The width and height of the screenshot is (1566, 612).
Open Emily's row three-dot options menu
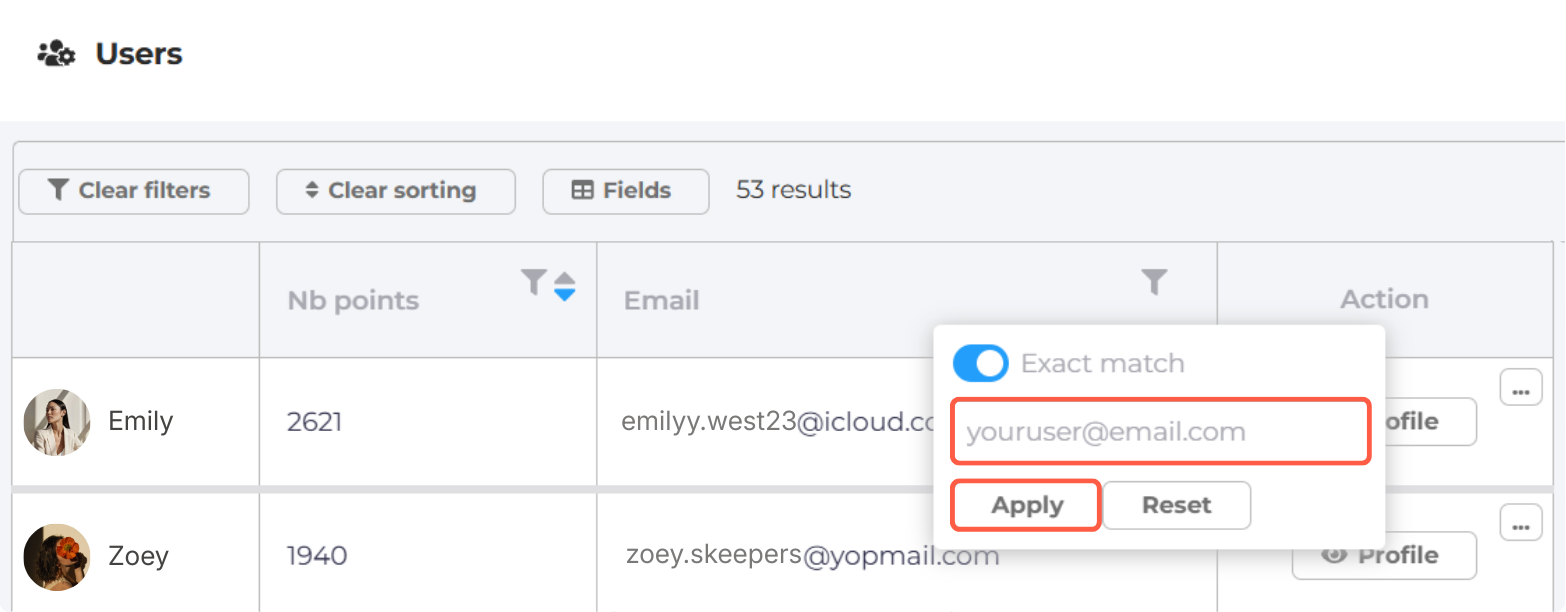[1520, 388]
